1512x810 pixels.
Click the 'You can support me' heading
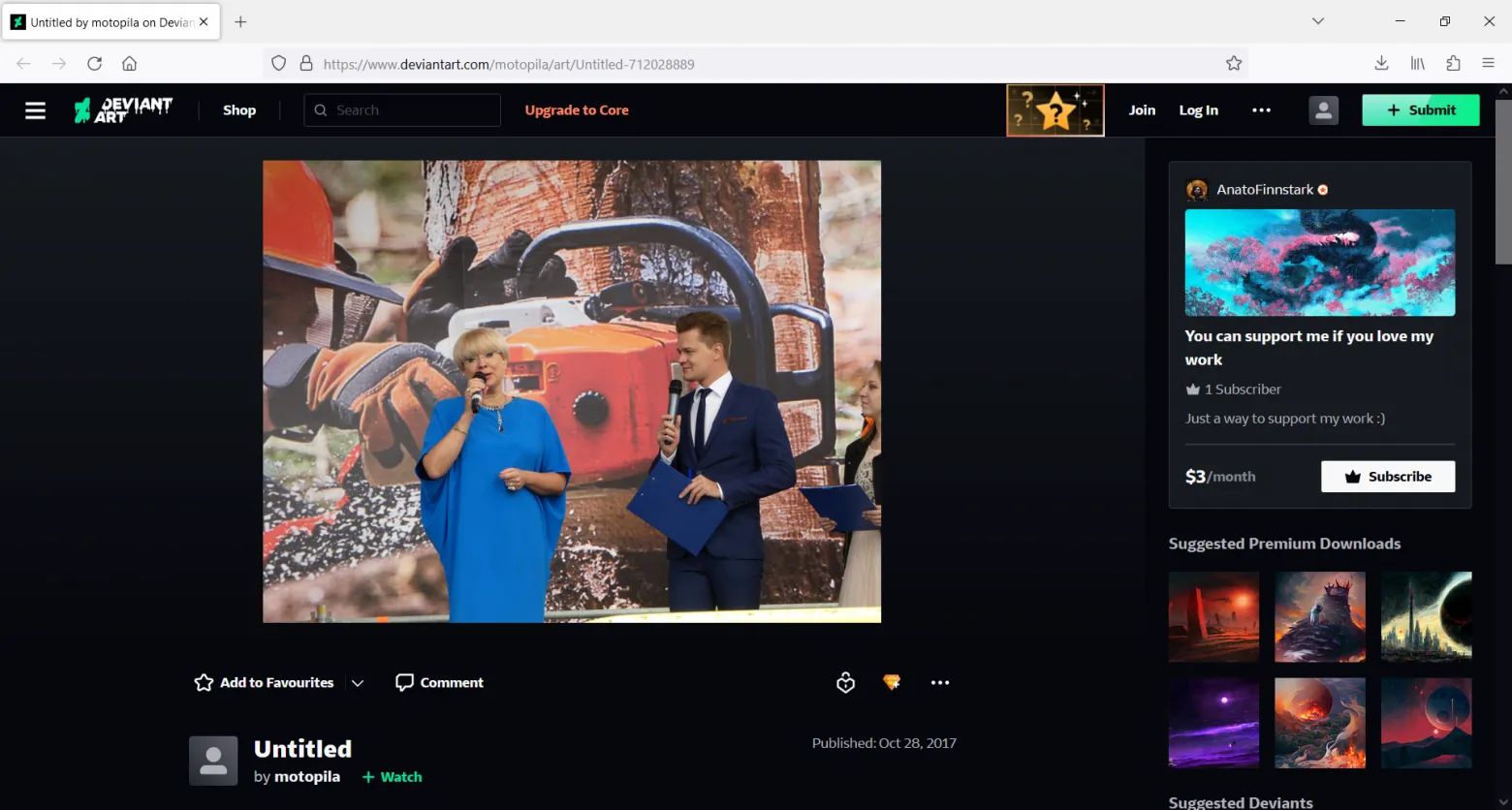(1308, 348)
